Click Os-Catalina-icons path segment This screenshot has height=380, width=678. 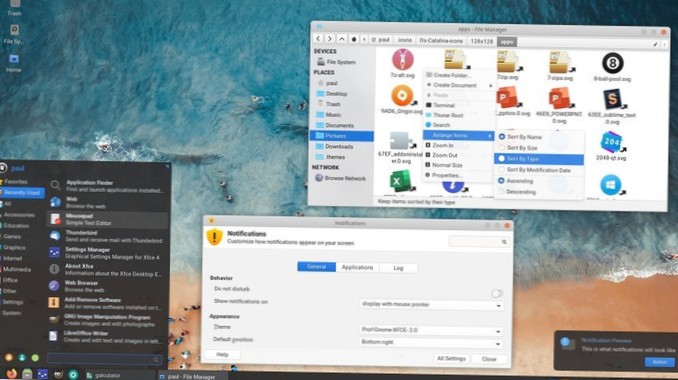point(441,40)
